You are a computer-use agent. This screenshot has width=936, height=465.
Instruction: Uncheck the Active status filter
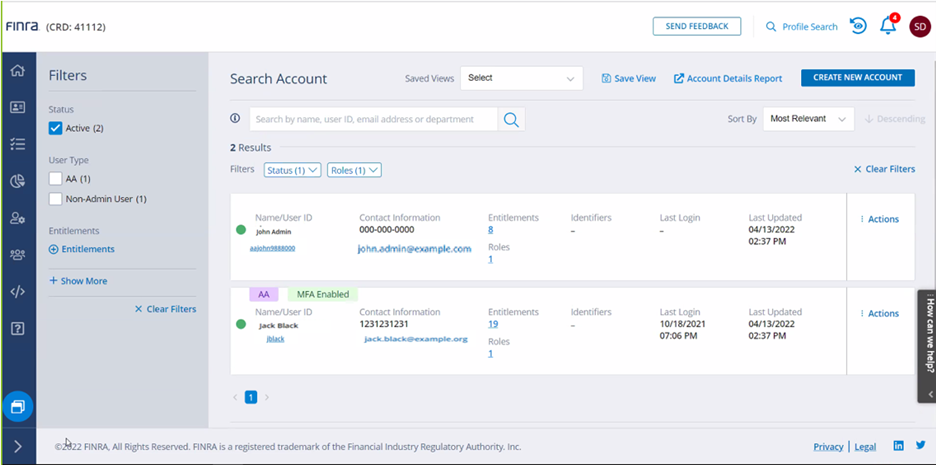point(56,128)
